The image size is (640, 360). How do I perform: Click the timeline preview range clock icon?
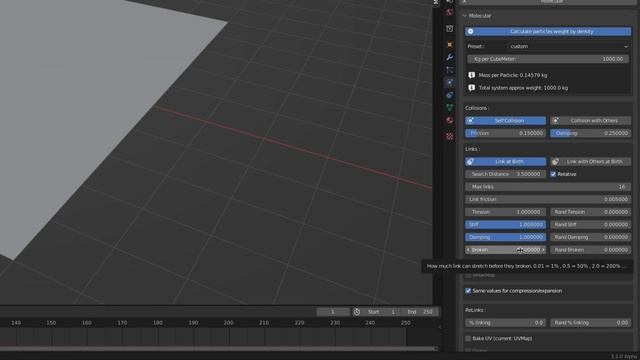pyautogui.click(x=357, y=312)
